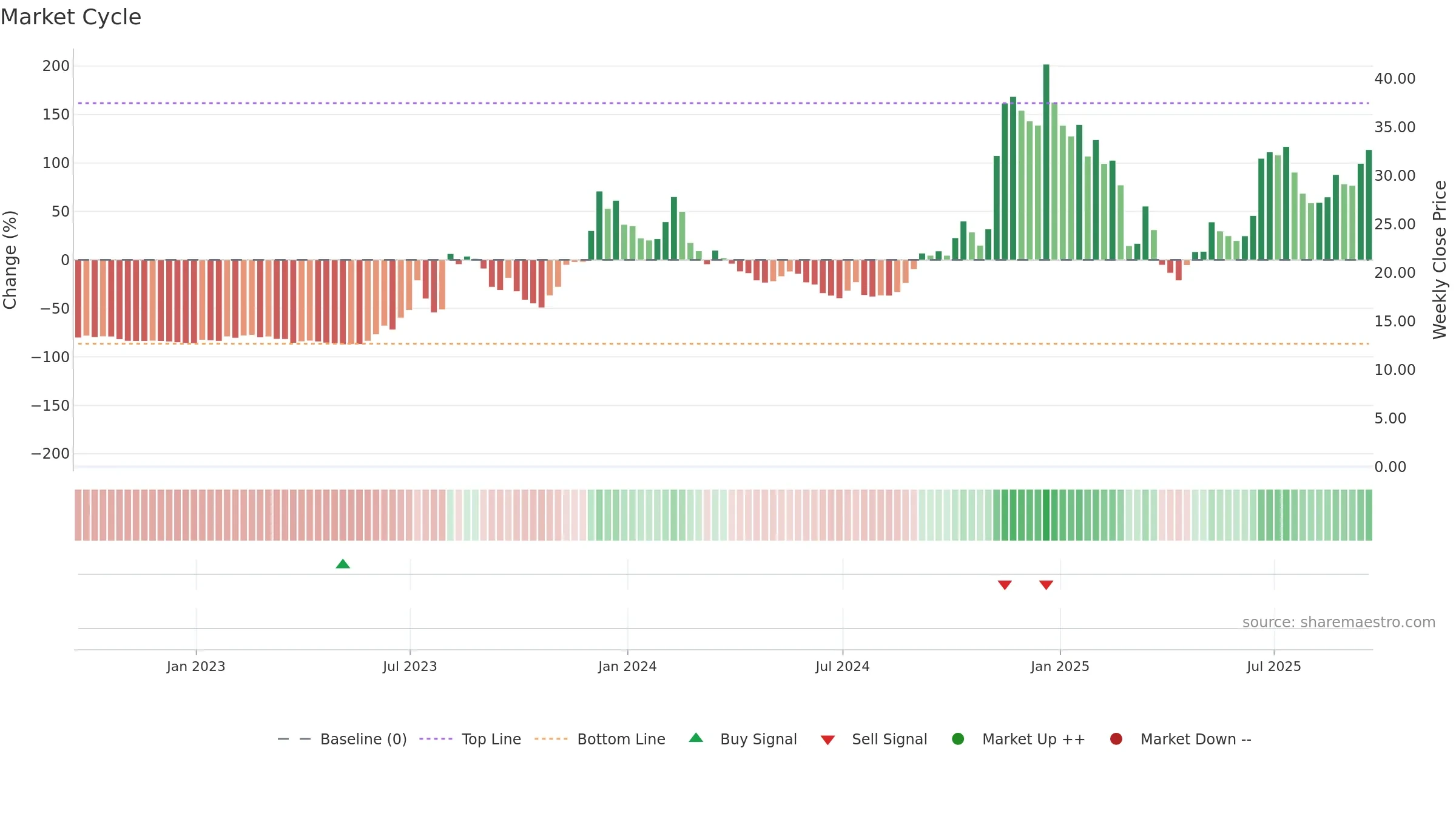The image size is (1456, 819).
Task: Toggle the Market Up ++ legend entry
Action: 1019,739
